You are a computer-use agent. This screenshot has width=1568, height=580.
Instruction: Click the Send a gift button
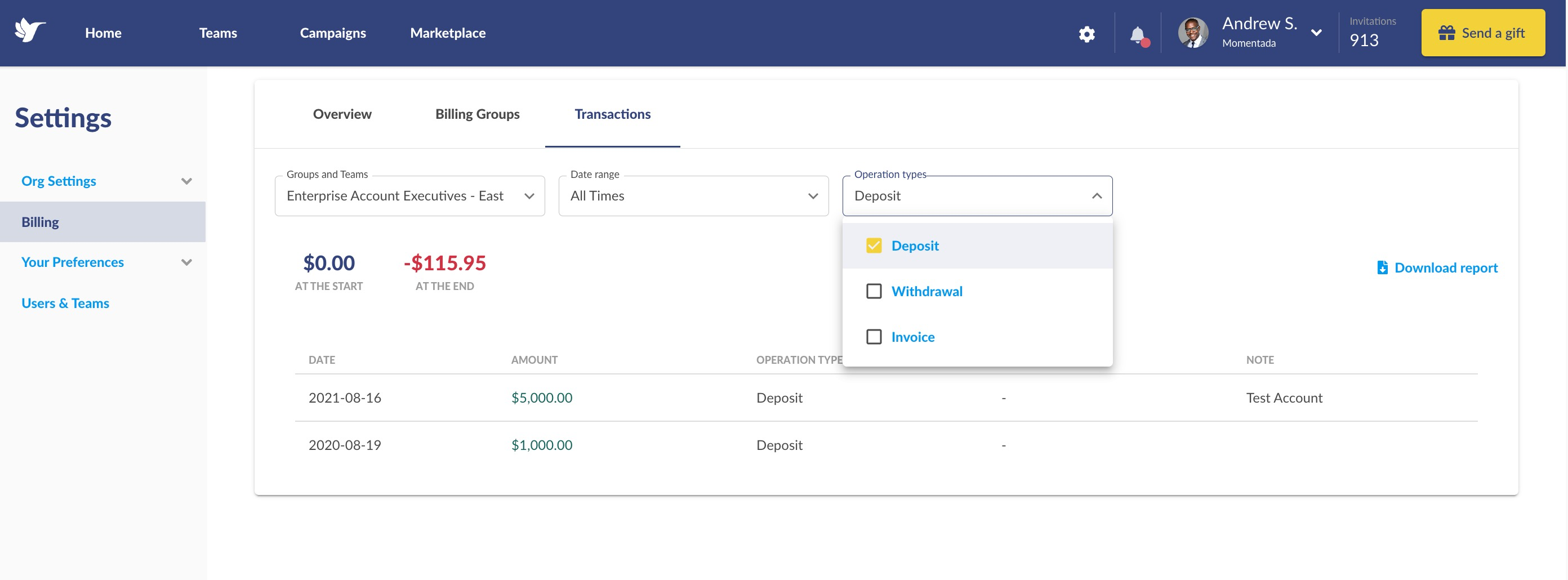[1482, 33]
